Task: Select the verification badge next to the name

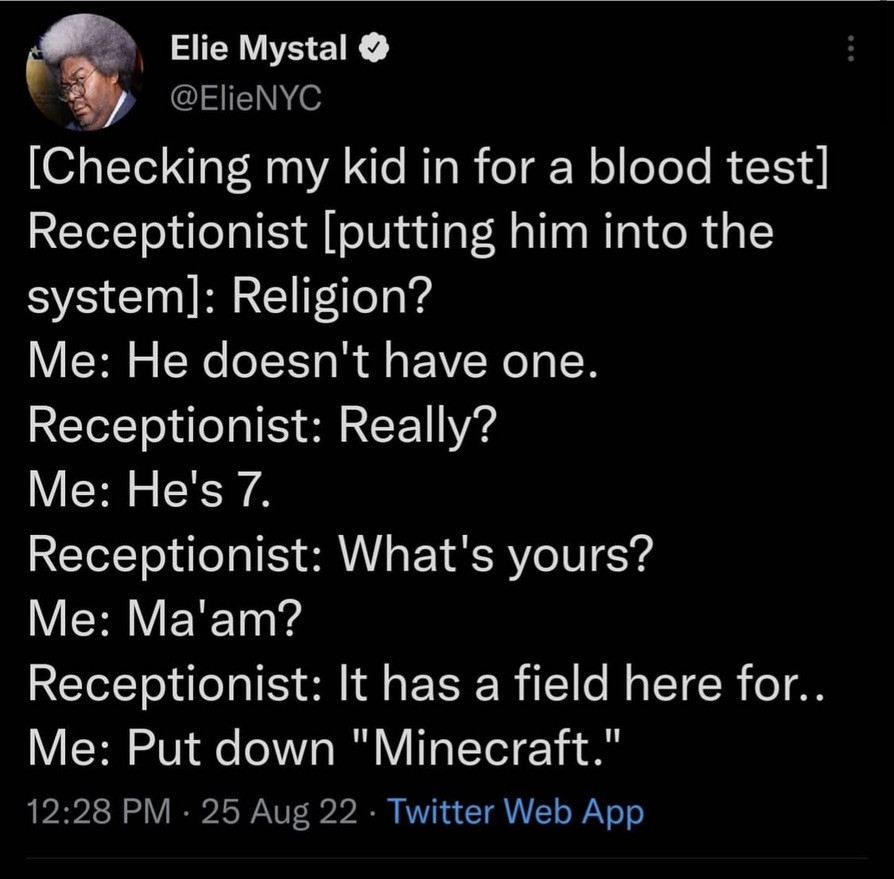Action: click(376, 46)
